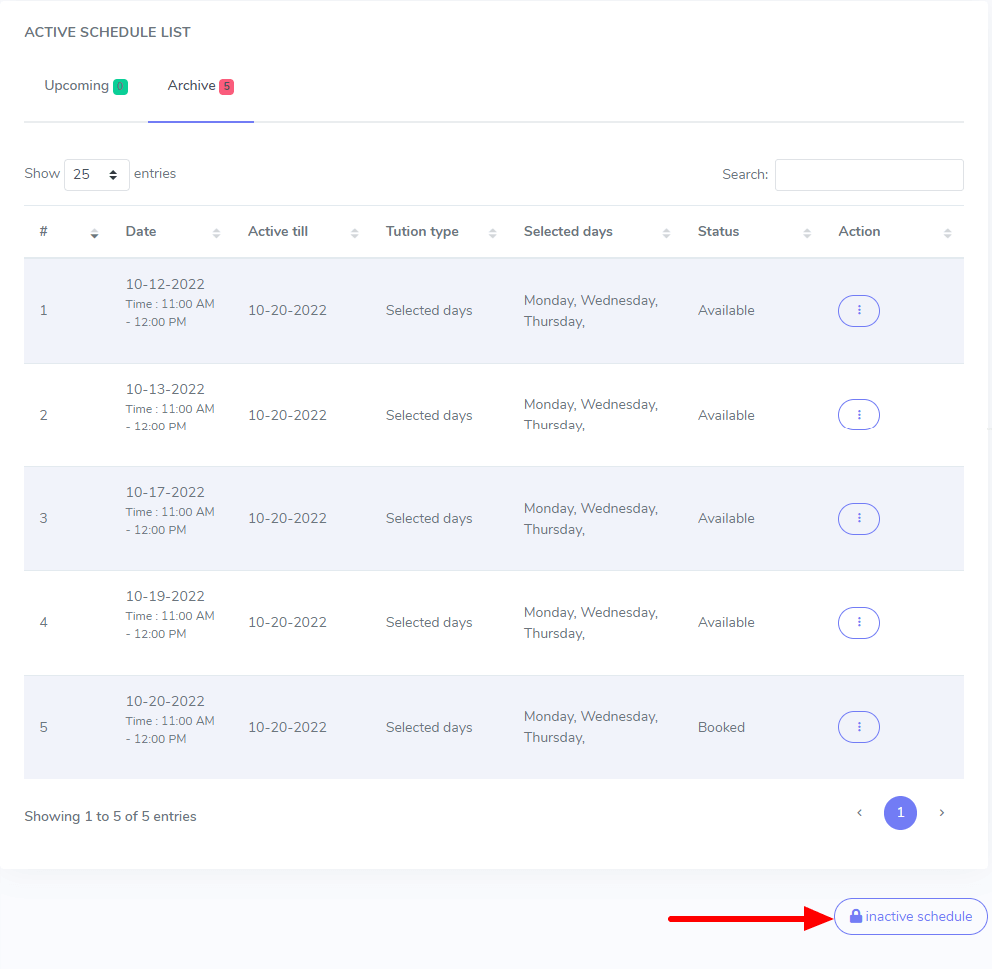The height and width of the screenshot is (969, 992).
Task: Open the action menu for the 10-19-2022 schedule
Action: (858, 622)
